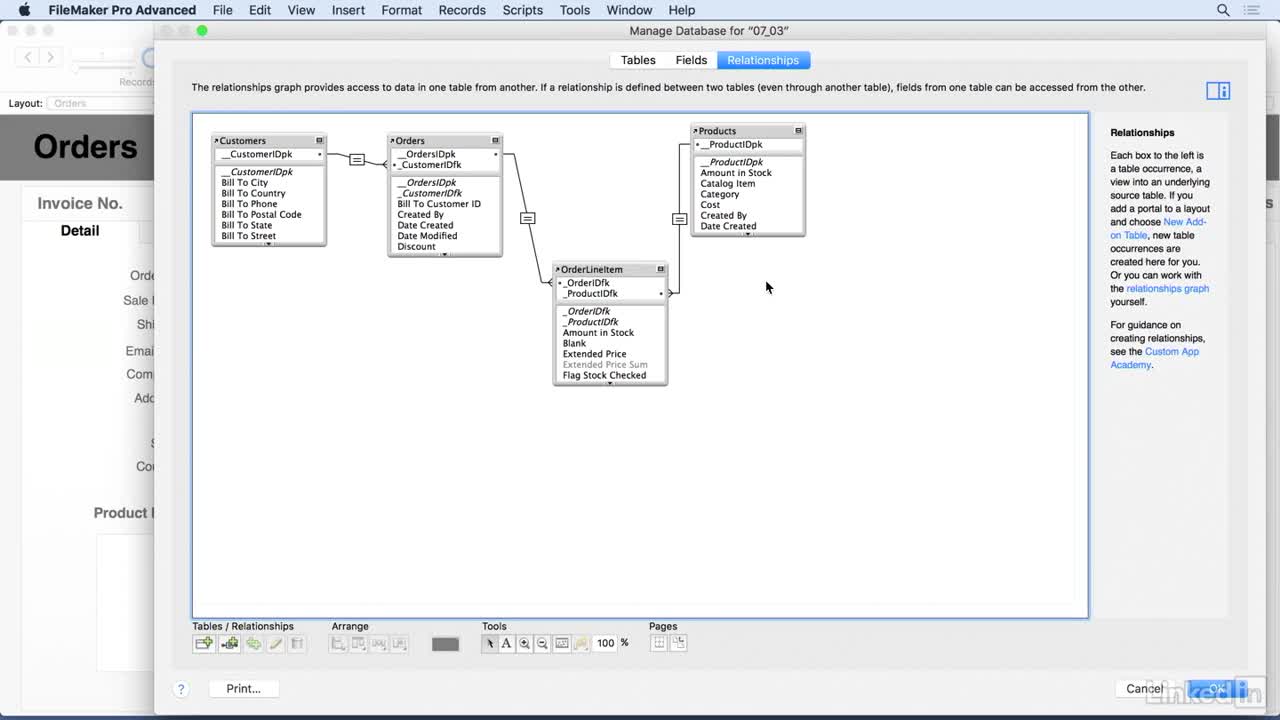Click the Orders source table arrow icon

tap(392, 141)
